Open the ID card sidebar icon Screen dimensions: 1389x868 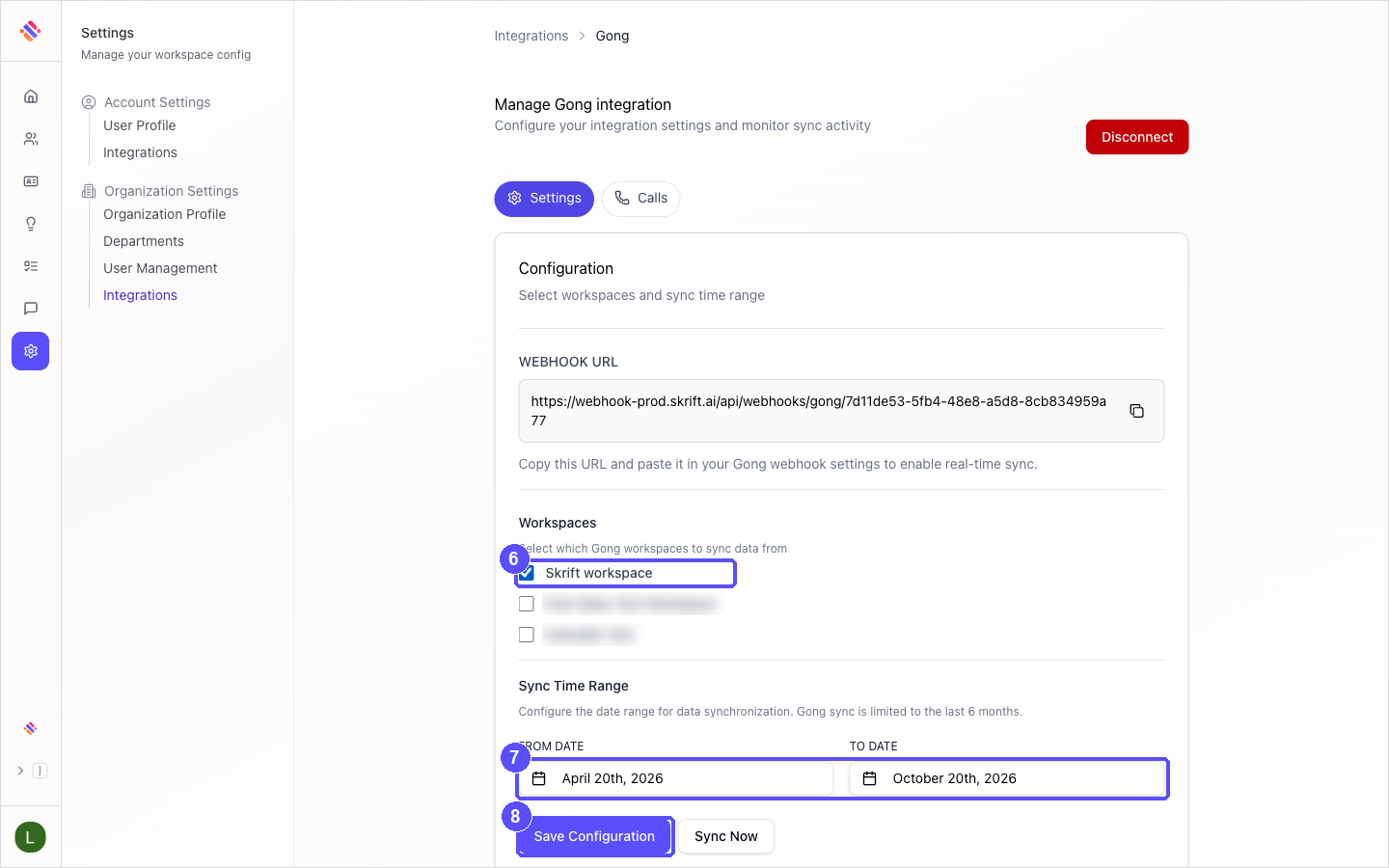31,181
